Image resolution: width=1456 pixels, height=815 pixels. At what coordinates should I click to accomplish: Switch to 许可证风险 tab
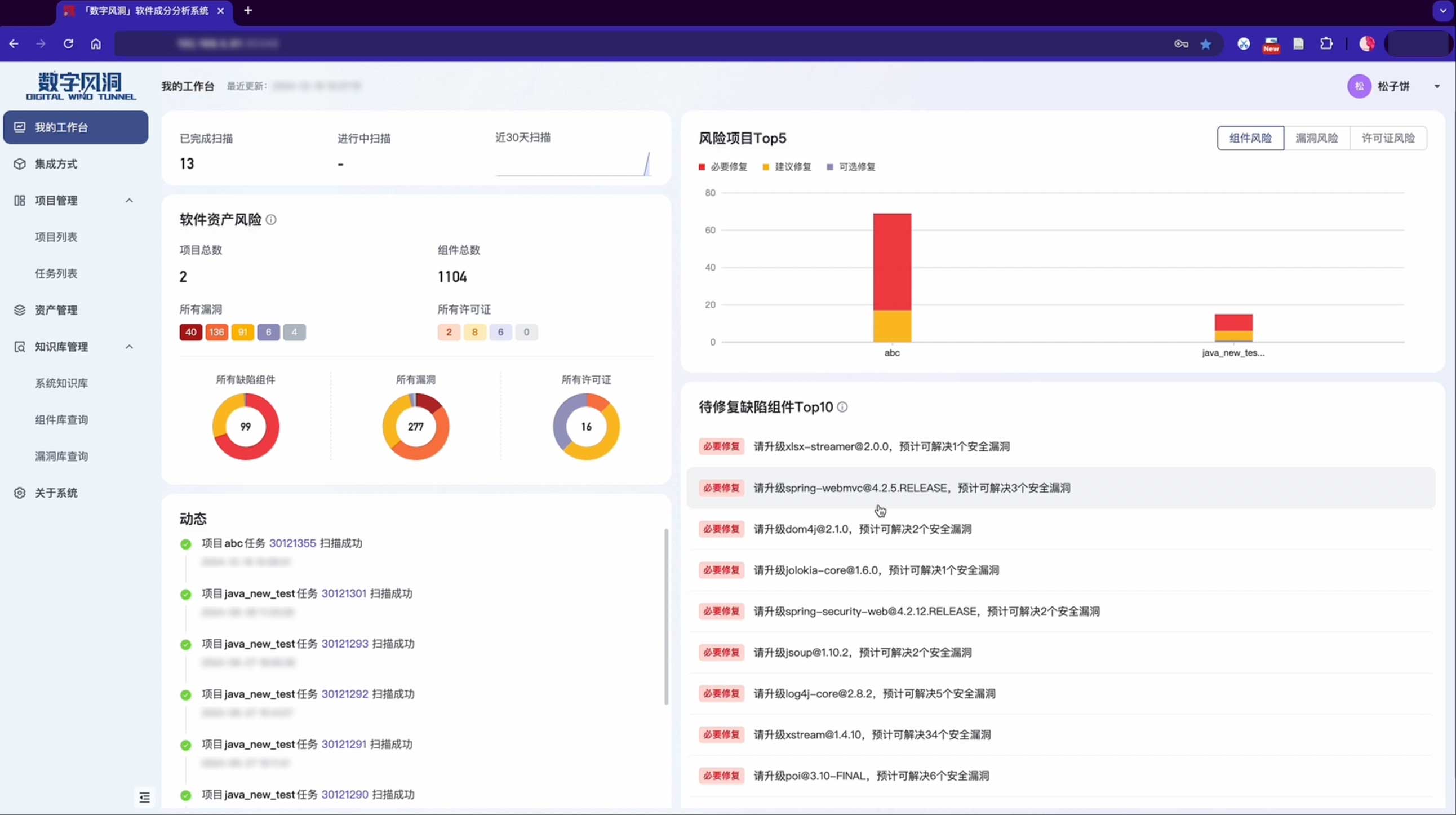click(1388, 139)
